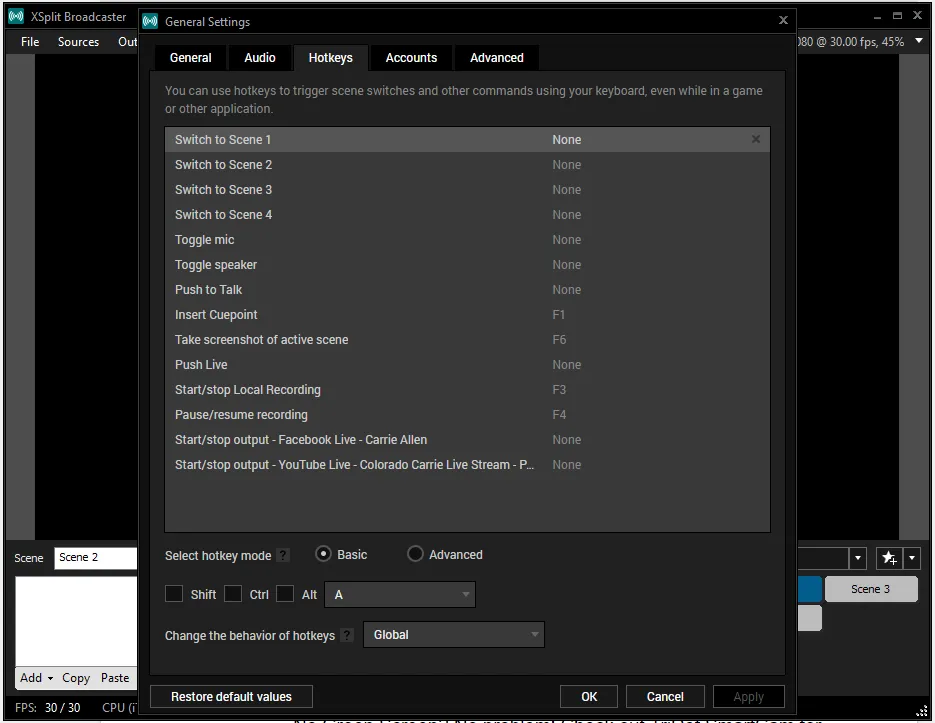Click the resize grip at window corner
Screen dimensions: 935x723
(922, 710)
